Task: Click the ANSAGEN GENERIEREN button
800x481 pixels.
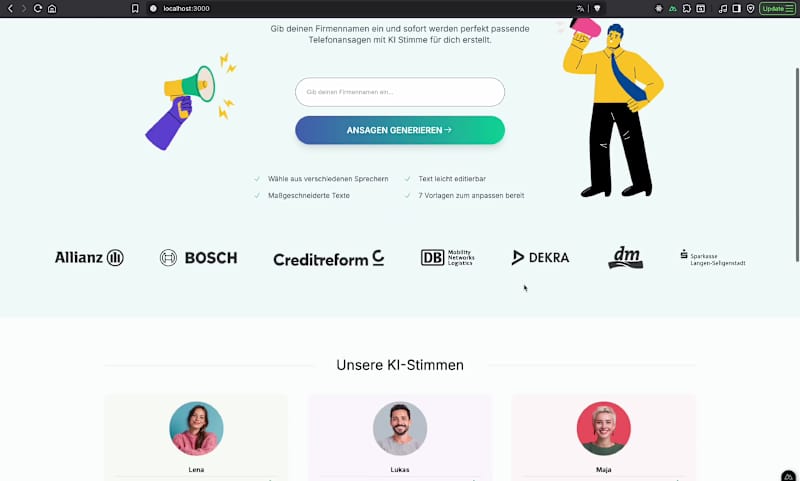Action: [400, 130]
